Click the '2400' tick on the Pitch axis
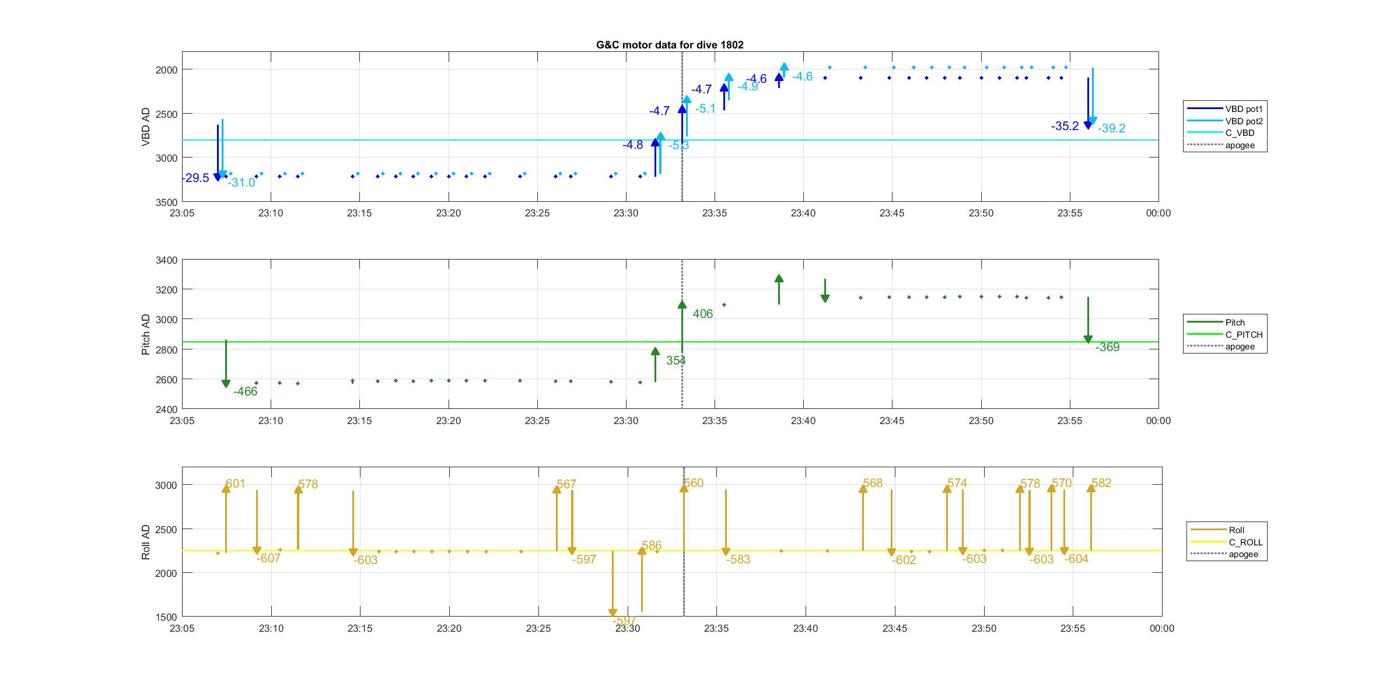The width and height of the screenshot is (1400, 693). click(165, 409)
